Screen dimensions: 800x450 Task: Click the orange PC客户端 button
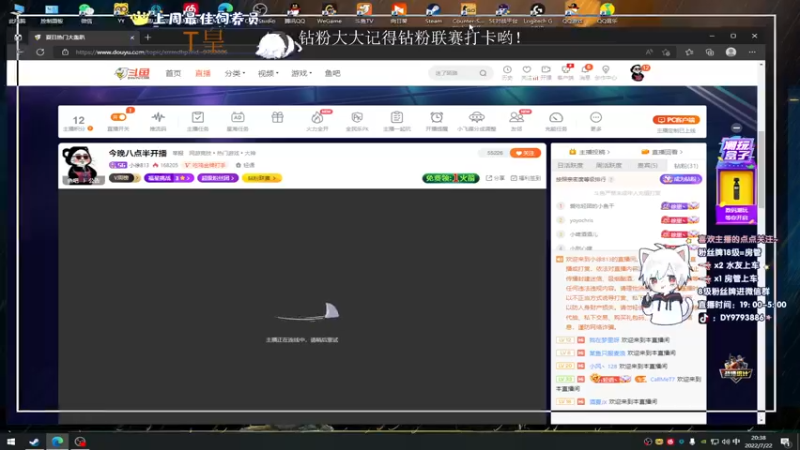tap(676, 120)
